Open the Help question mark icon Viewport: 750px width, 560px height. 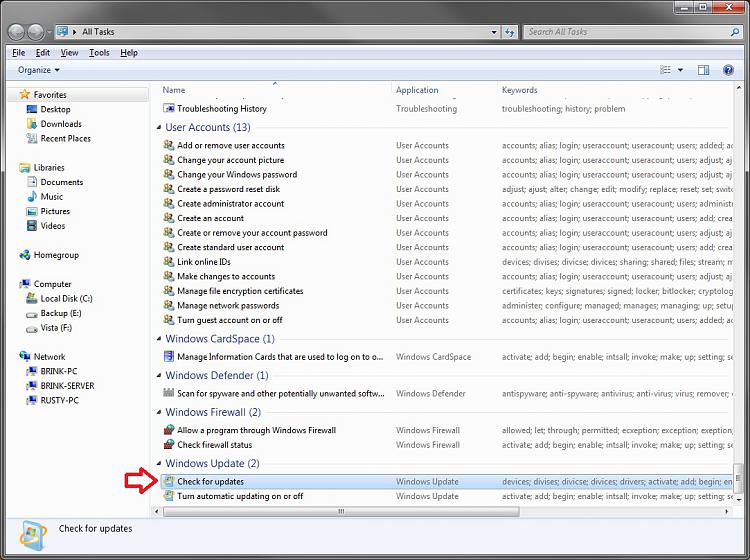coord(728,70)
